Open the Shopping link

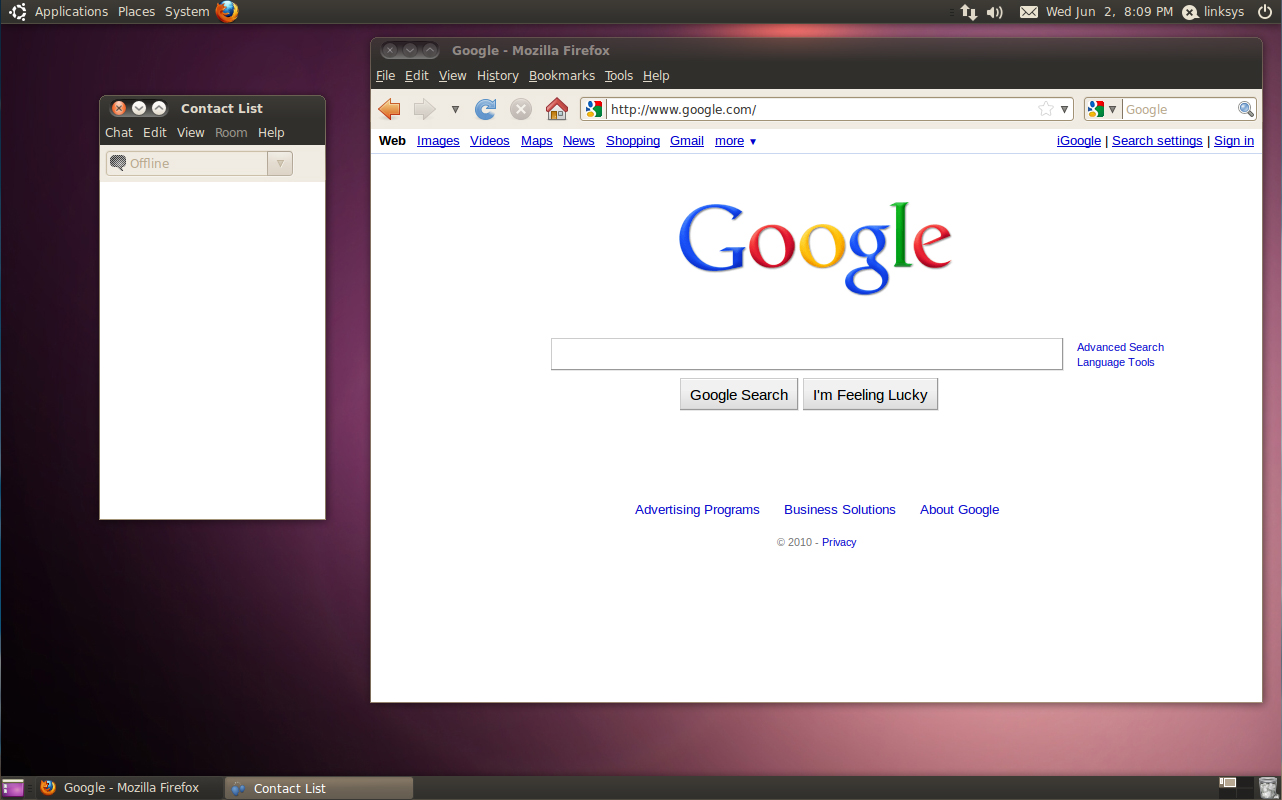(633, 141)
